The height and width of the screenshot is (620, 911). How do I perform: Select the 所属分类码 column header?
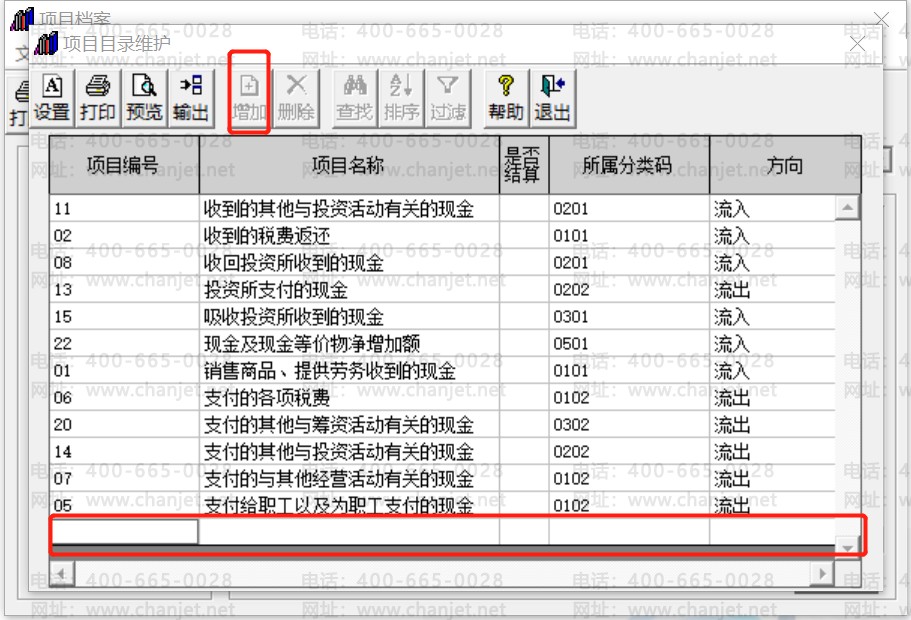click(x=629, y=166)
